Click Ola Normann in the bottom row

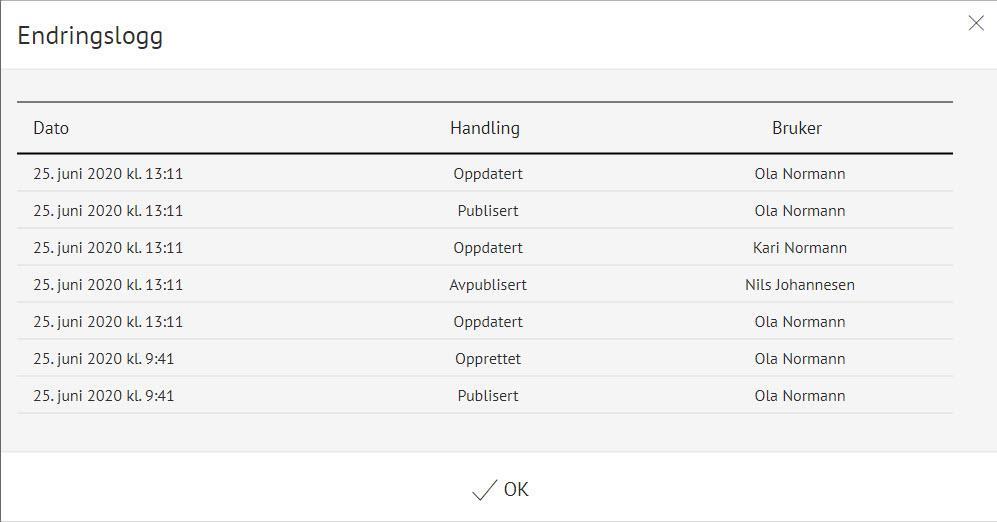click(800, 396)
